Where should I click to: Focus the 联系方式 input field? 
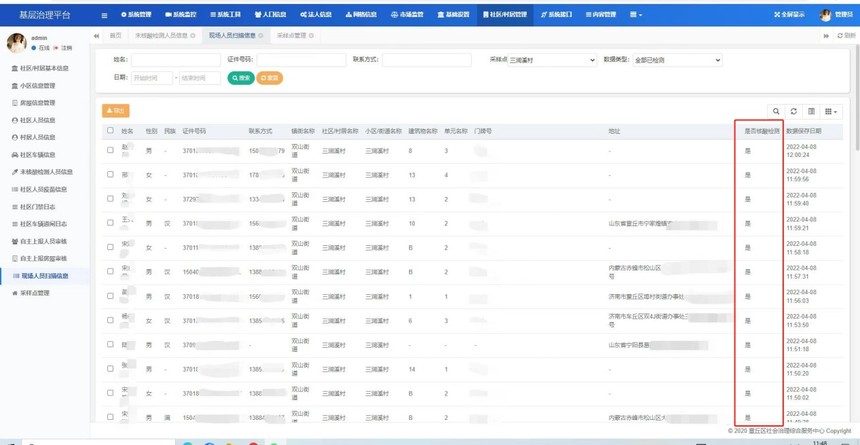coord(427,60)
